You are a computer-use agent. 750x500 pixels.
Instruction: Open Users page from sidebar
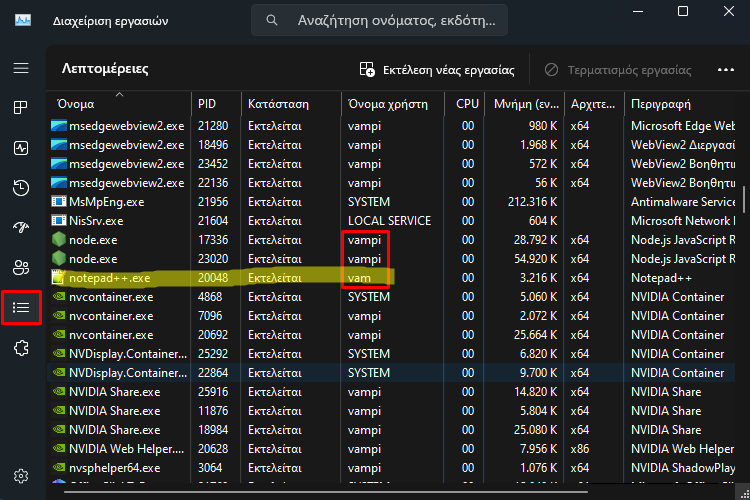[21, 267]
